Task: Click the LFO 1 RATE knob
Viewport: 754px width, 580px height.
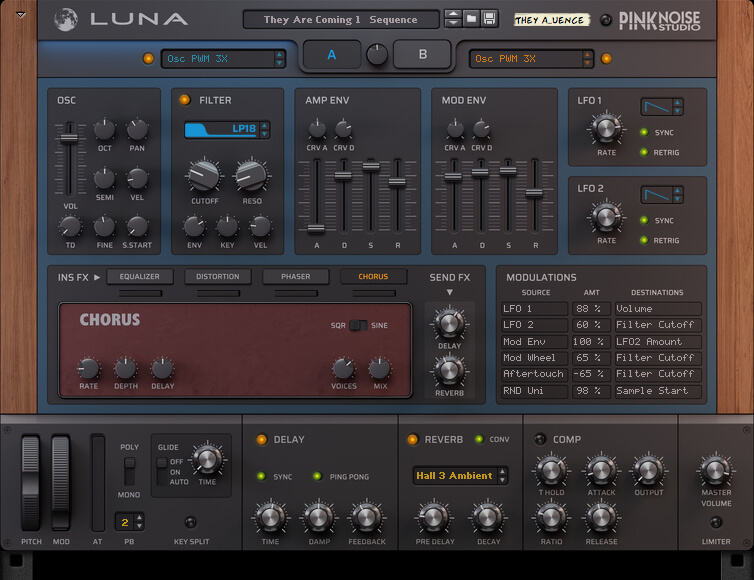Action: [605, 129]
